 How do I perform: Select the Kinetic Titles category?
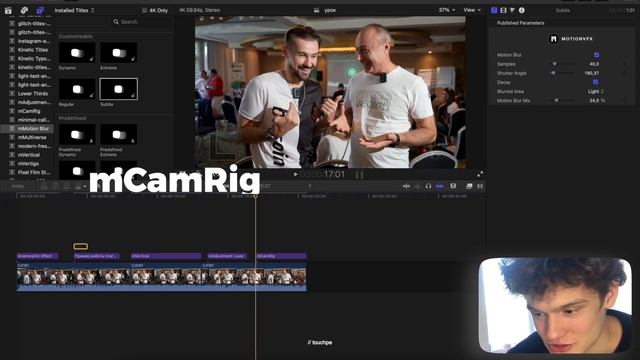coord(33,50)
